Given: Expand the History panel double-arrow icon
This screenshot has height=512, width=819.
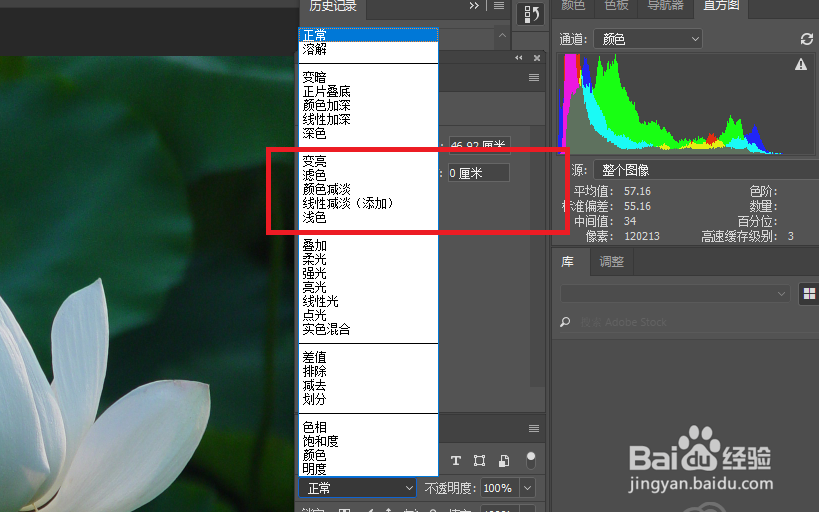Looking at the screenshot, I should pos(474,6).
